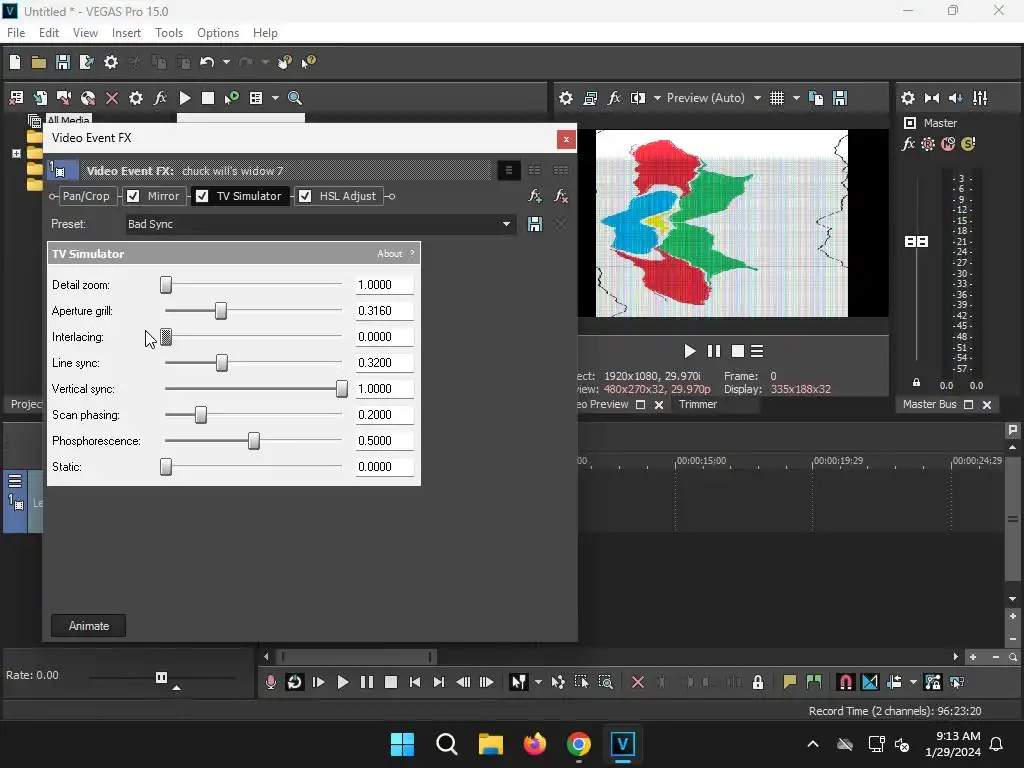This screenshot has height=768, width=1024.
Task: Open the File menu
Action: 16,33
